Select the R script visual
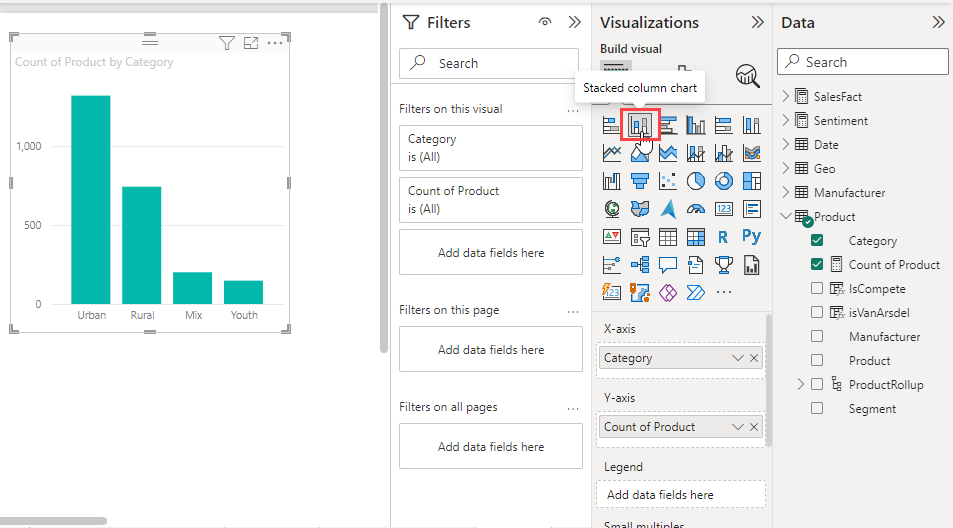The width and height of the screenshot is (953, 528). [723, 237]
